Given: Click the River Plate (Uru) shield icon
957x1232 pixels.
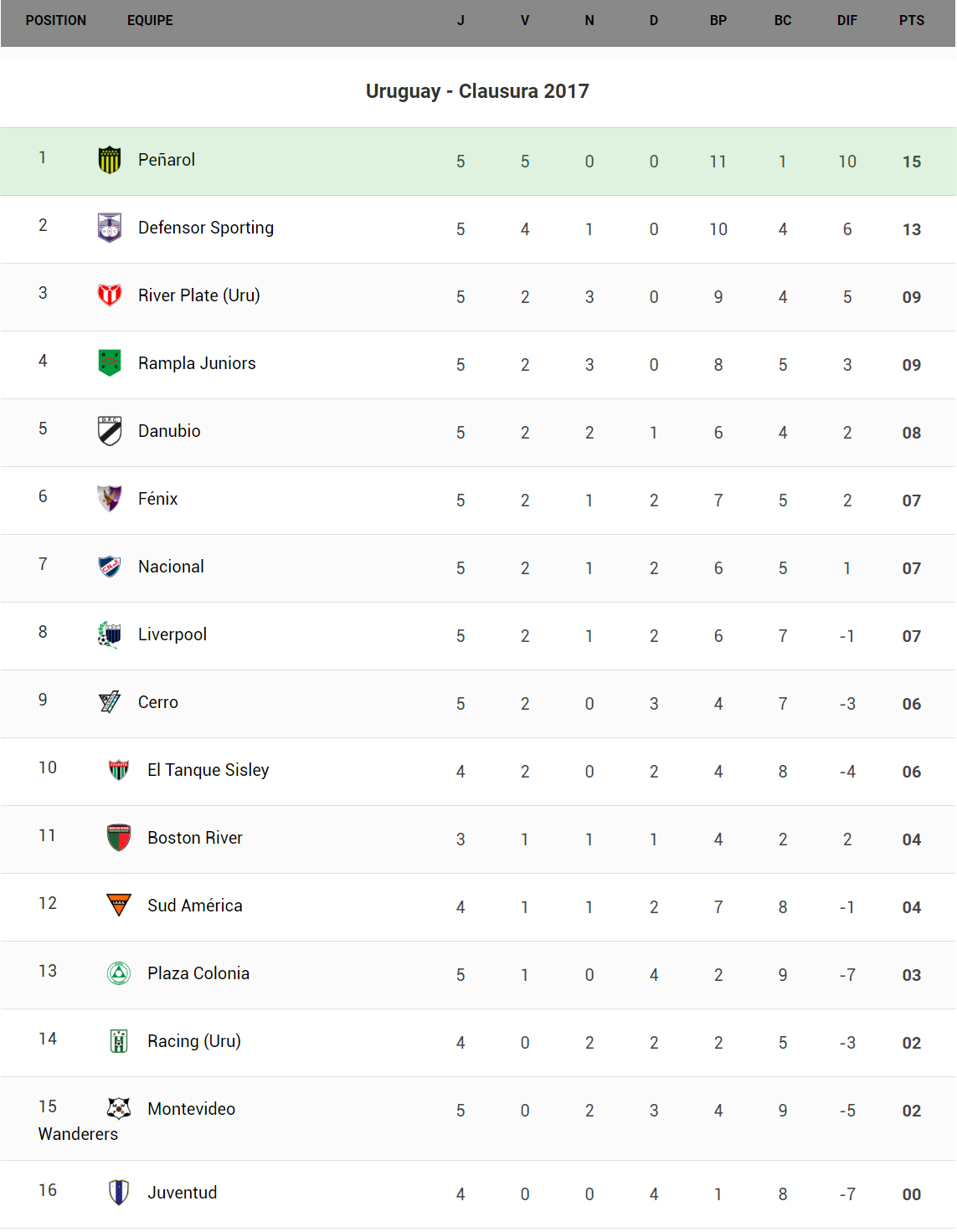Looking at the screenshot, I should point(110,295).
